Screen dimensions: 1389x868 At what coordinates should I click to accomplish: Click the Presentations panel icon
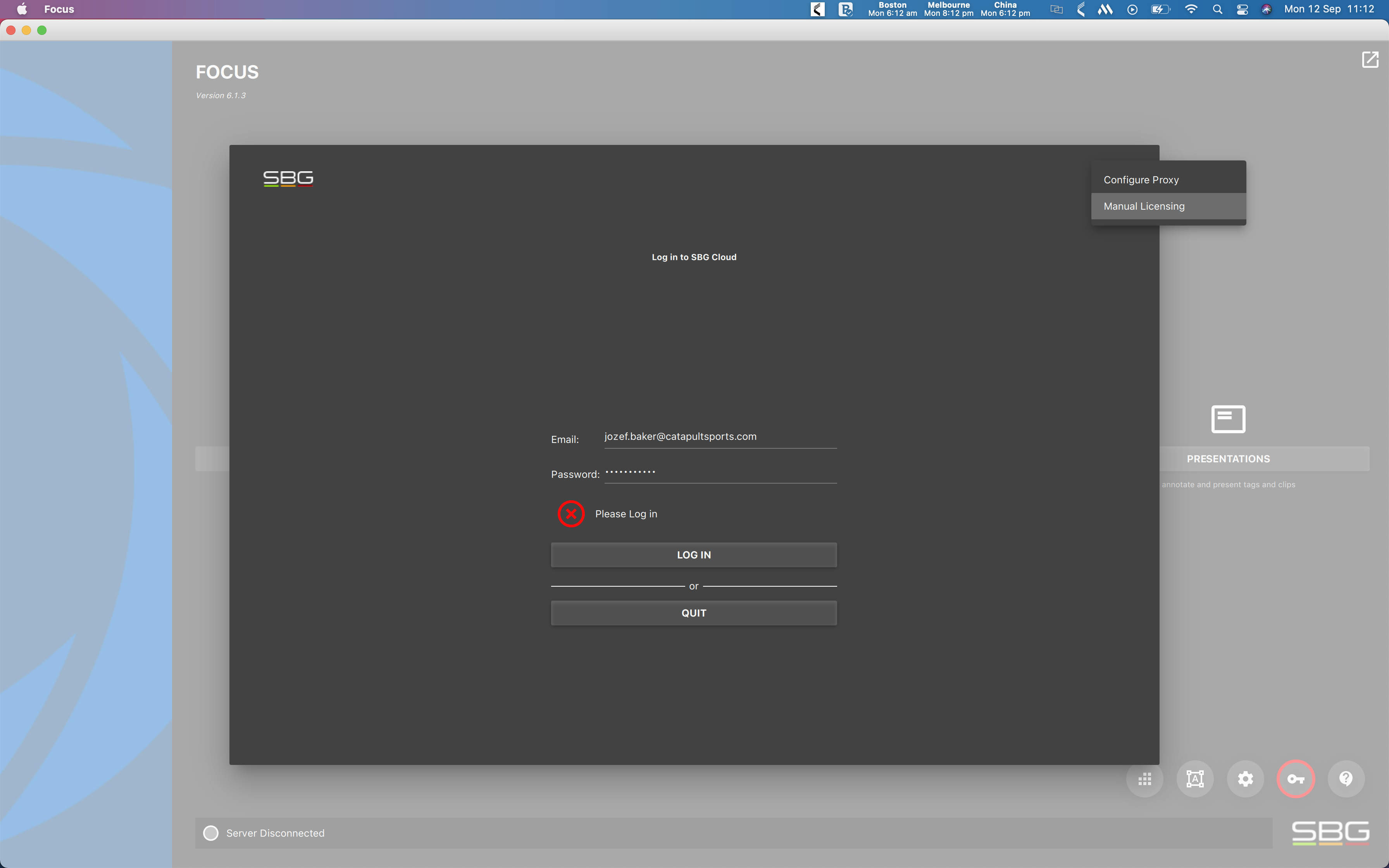pyautogui.click(x=1228, y=419)
